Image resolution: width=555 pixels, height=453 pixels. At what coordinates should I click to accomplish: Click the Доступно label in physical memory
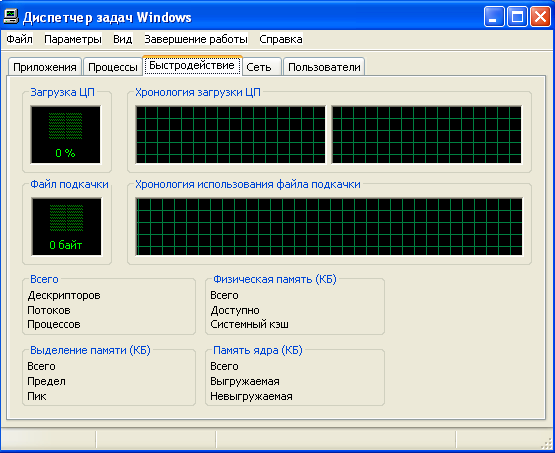tap(235, 310)
